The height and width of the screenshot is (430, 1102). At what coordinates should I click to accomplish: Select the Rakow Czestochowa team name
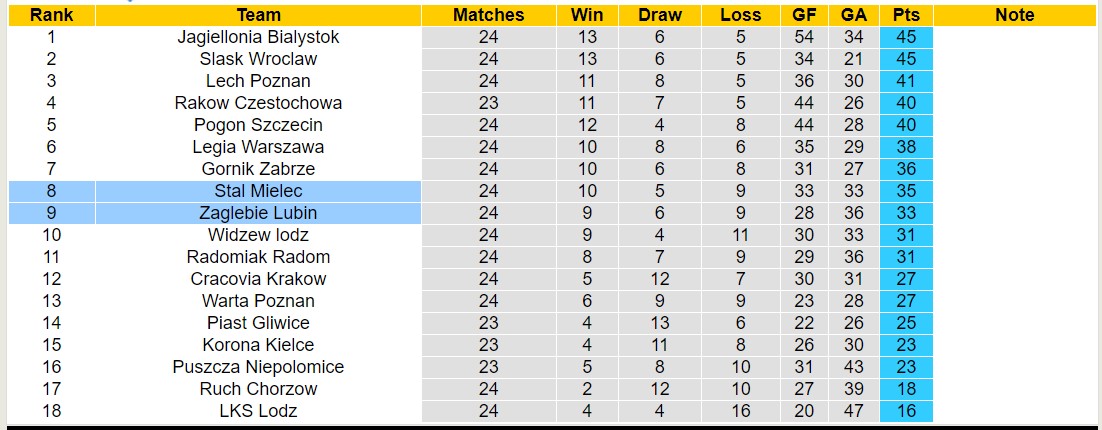click(258, 103)
